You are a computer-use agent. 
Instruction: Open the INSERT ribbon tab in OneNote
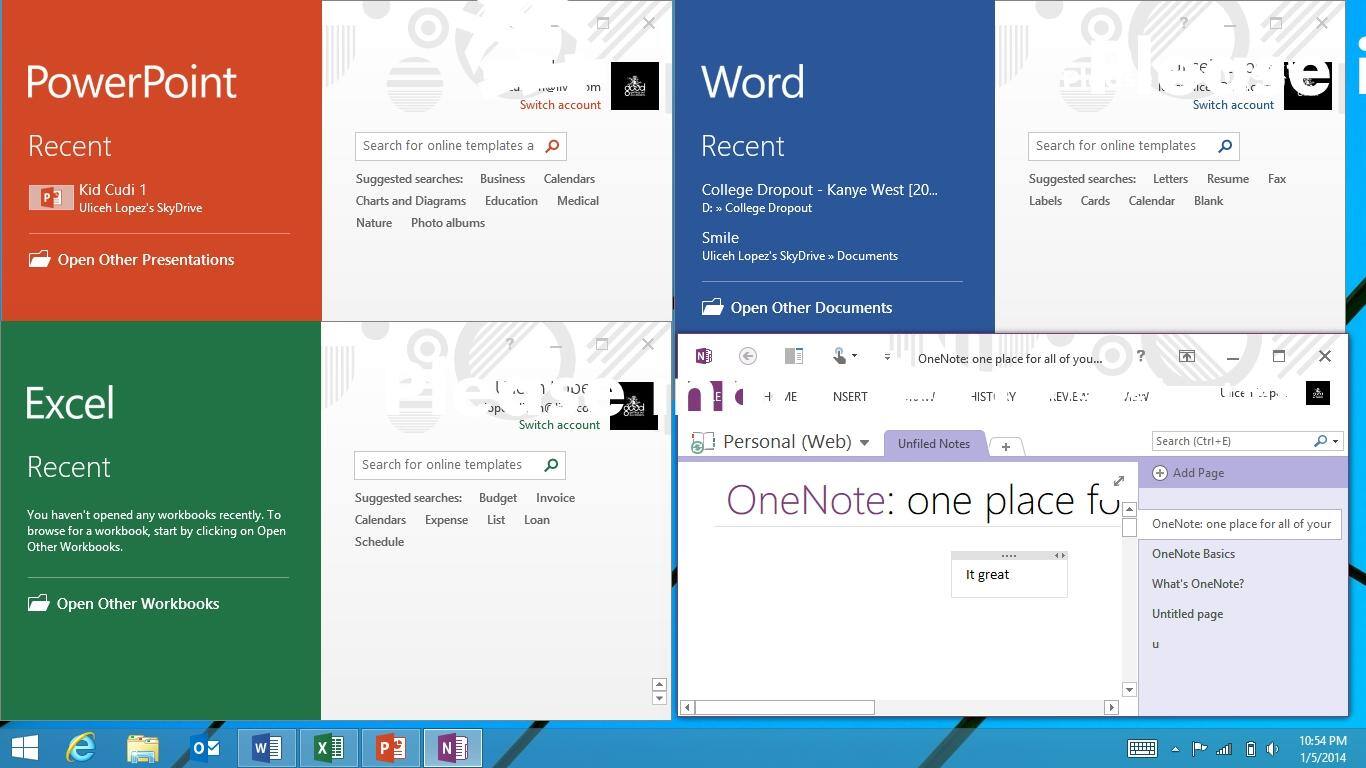click(x=849, y=397)
